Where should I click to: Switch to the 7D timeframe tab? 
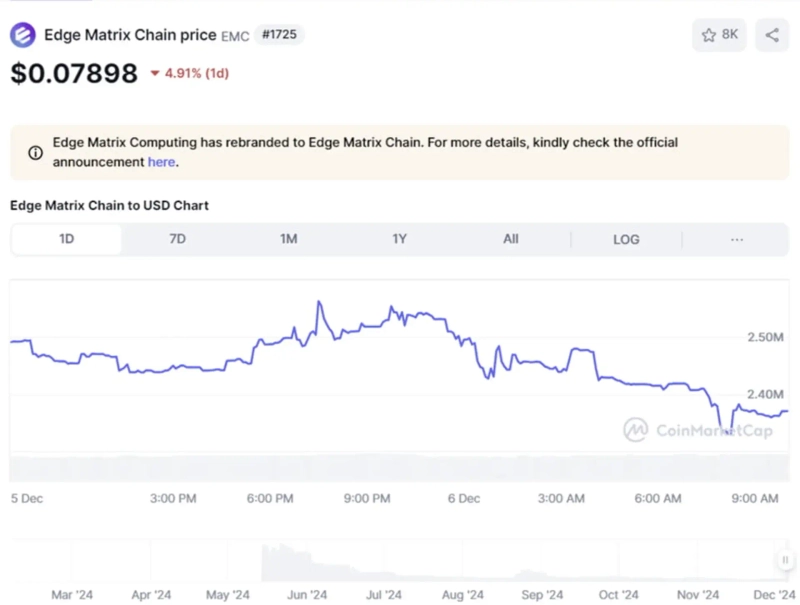[177, 240]
